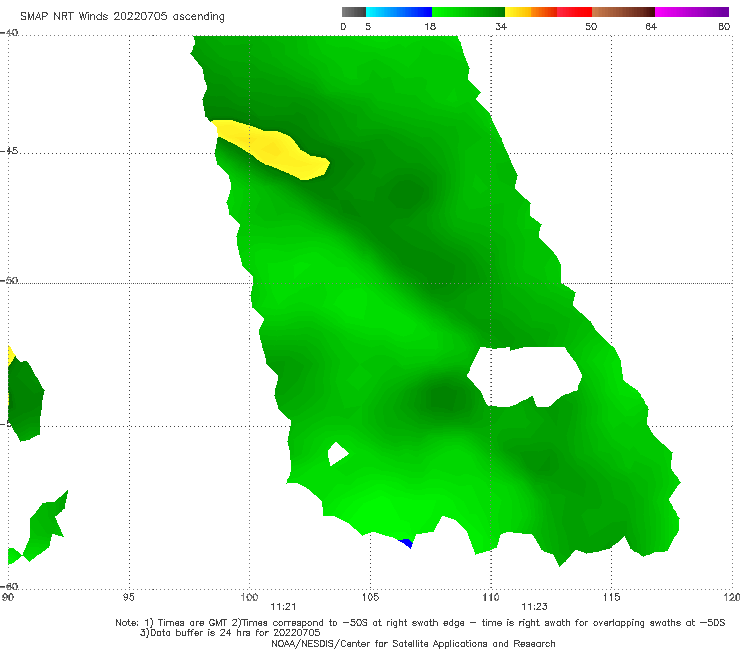
Task: Click the small white hole near longitude 103
Action: point(337,454)
